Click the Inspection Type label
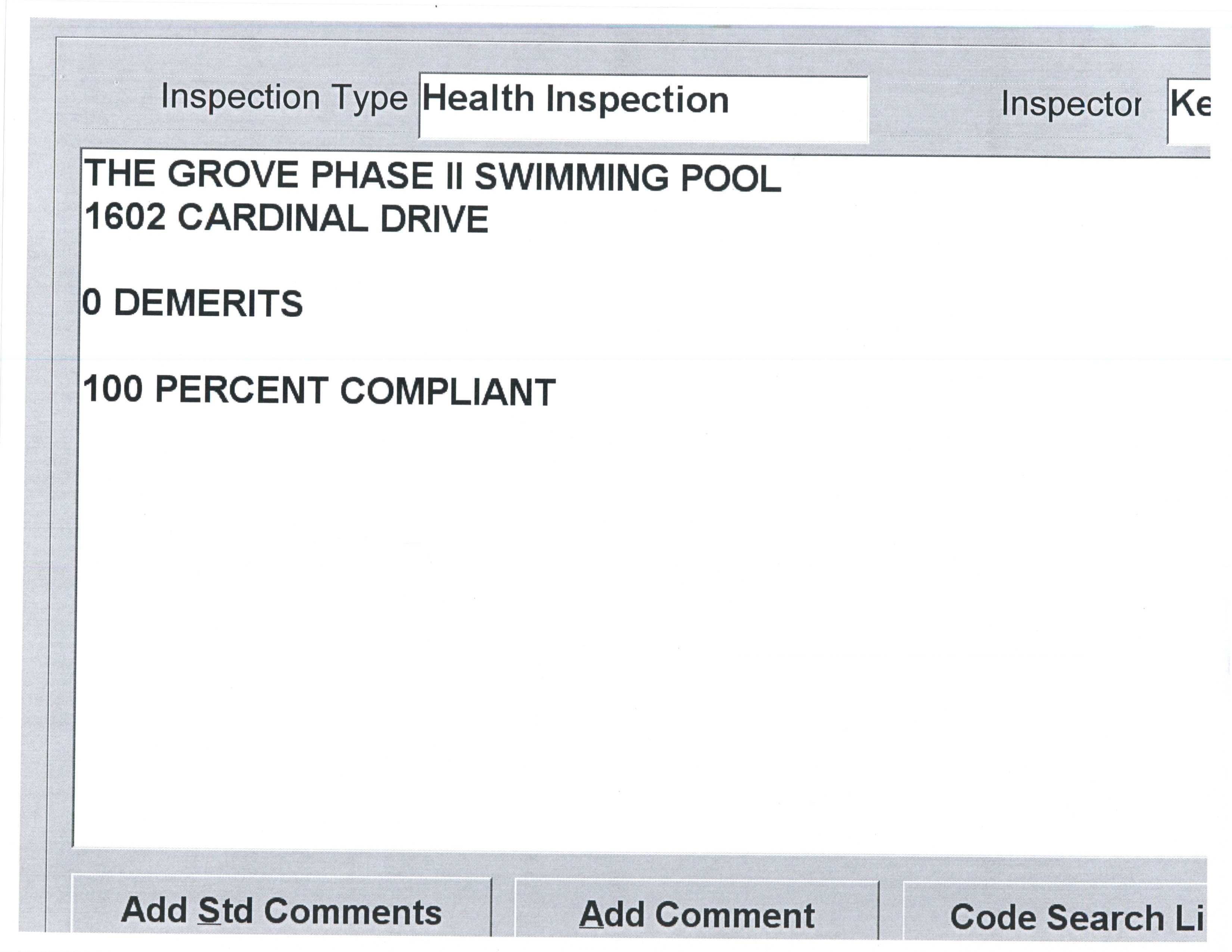Viewport: 1232px width, 952px height. point(284,97)
